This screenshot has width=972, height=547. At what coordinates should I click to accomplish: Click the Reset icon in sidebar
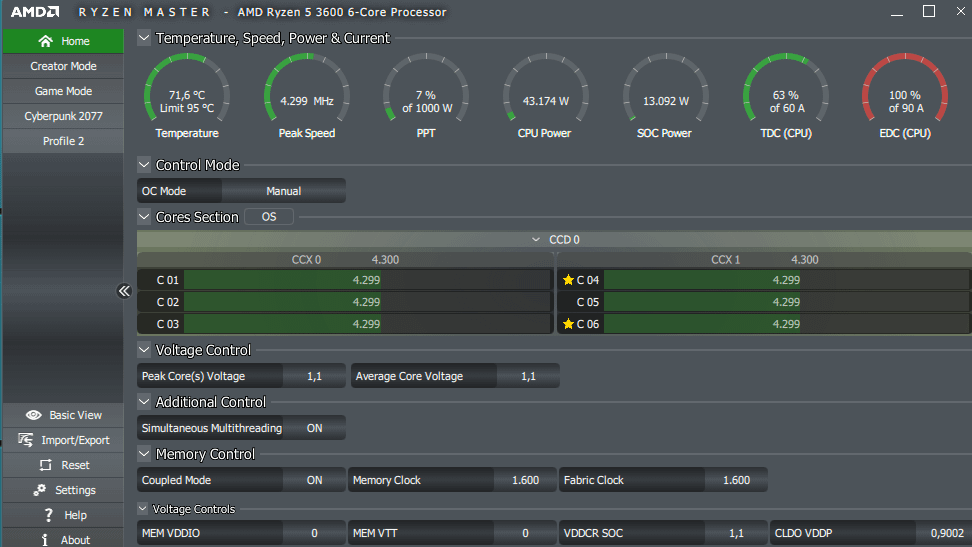(45, 465)
